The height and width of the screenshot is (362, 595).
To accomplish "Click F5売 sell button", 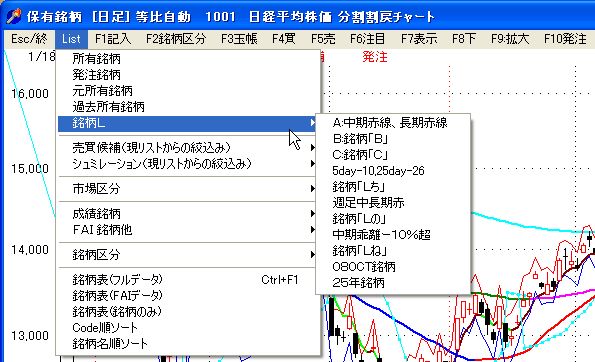I will click(x=323, y=39).
